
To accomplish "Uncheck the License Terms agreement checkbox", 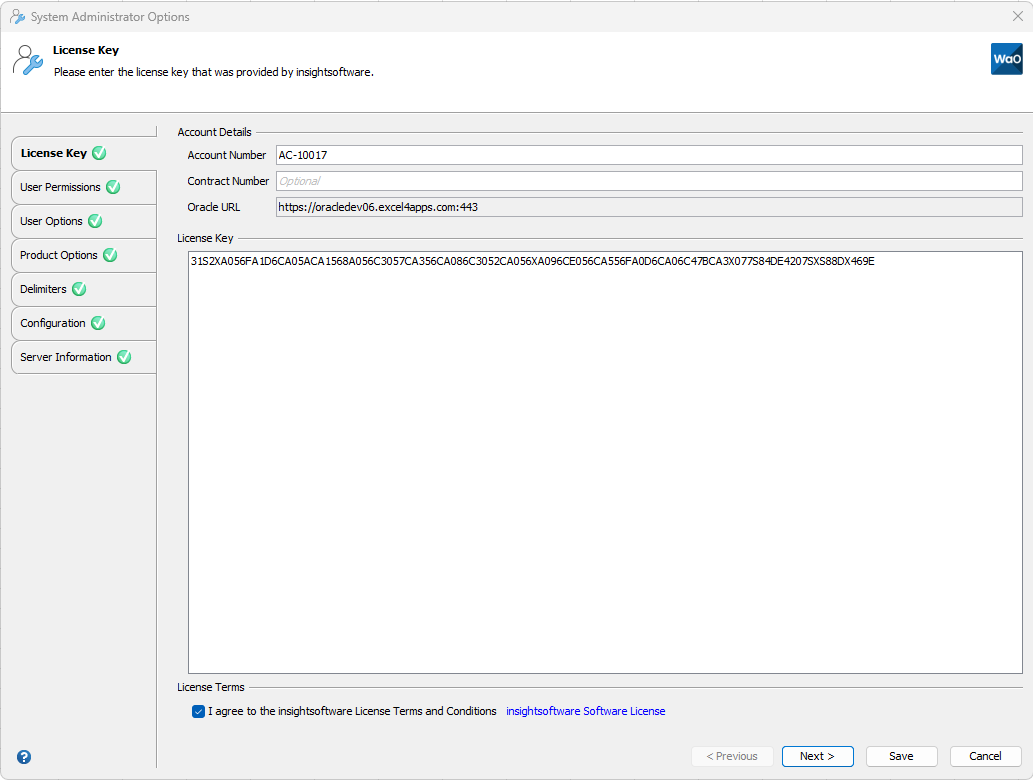I will coord(199,711).
